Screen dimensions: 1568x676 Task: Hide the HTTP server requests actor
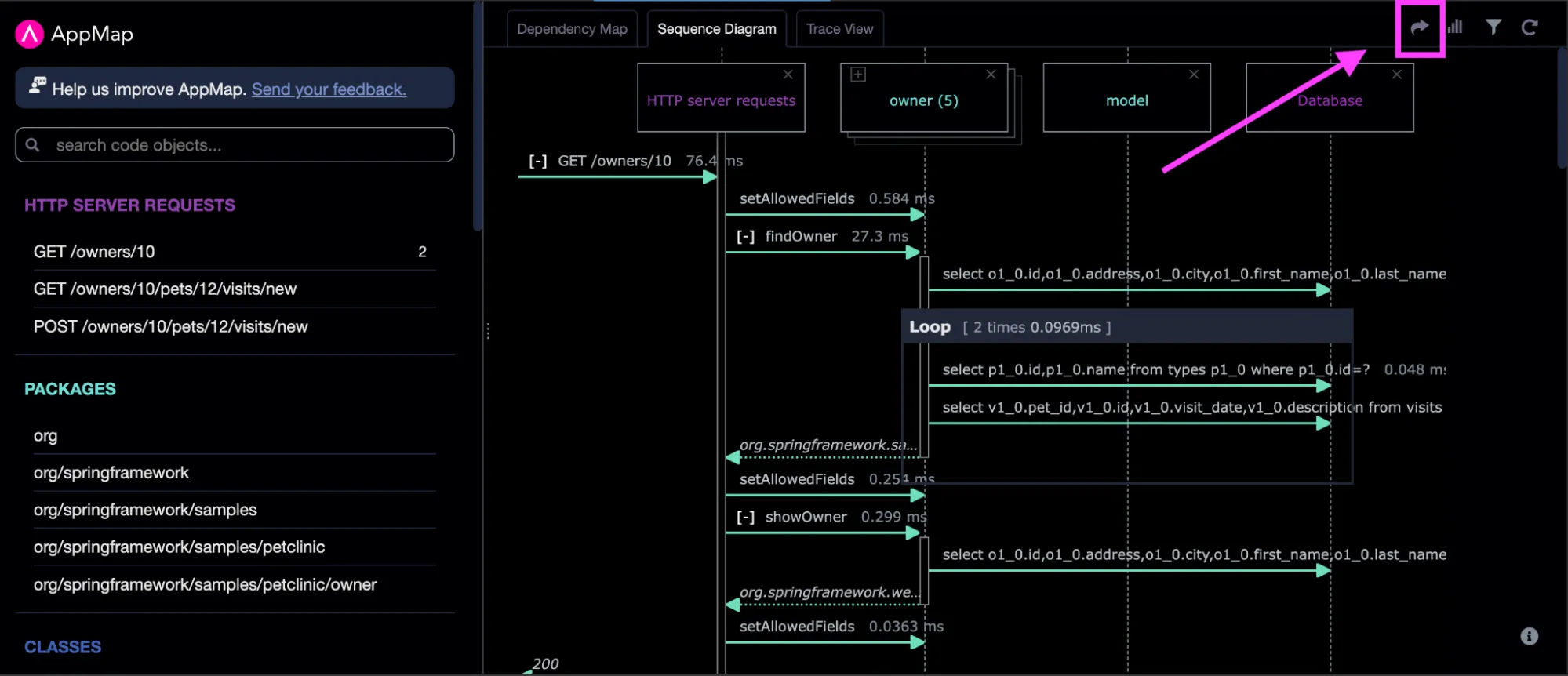pos(788,75)
